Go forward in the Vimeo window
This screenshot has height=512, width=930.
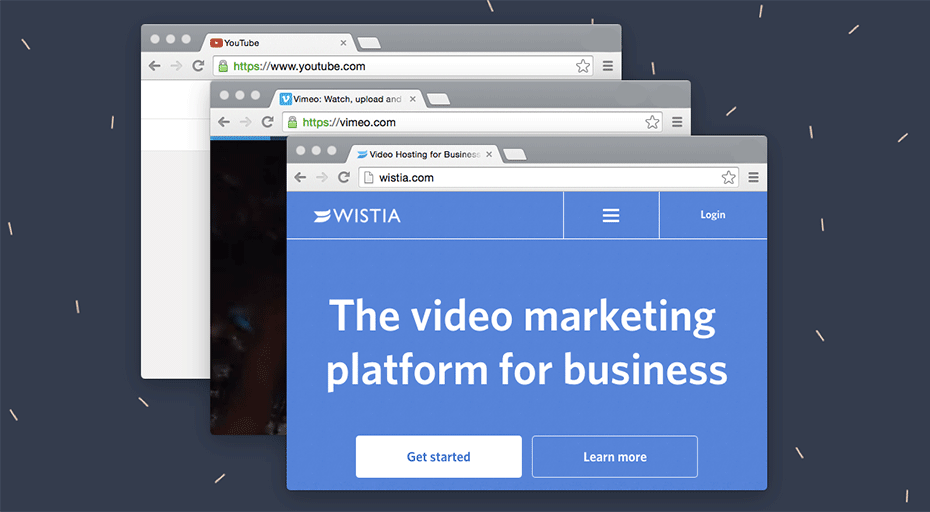(x=246, y=122)
